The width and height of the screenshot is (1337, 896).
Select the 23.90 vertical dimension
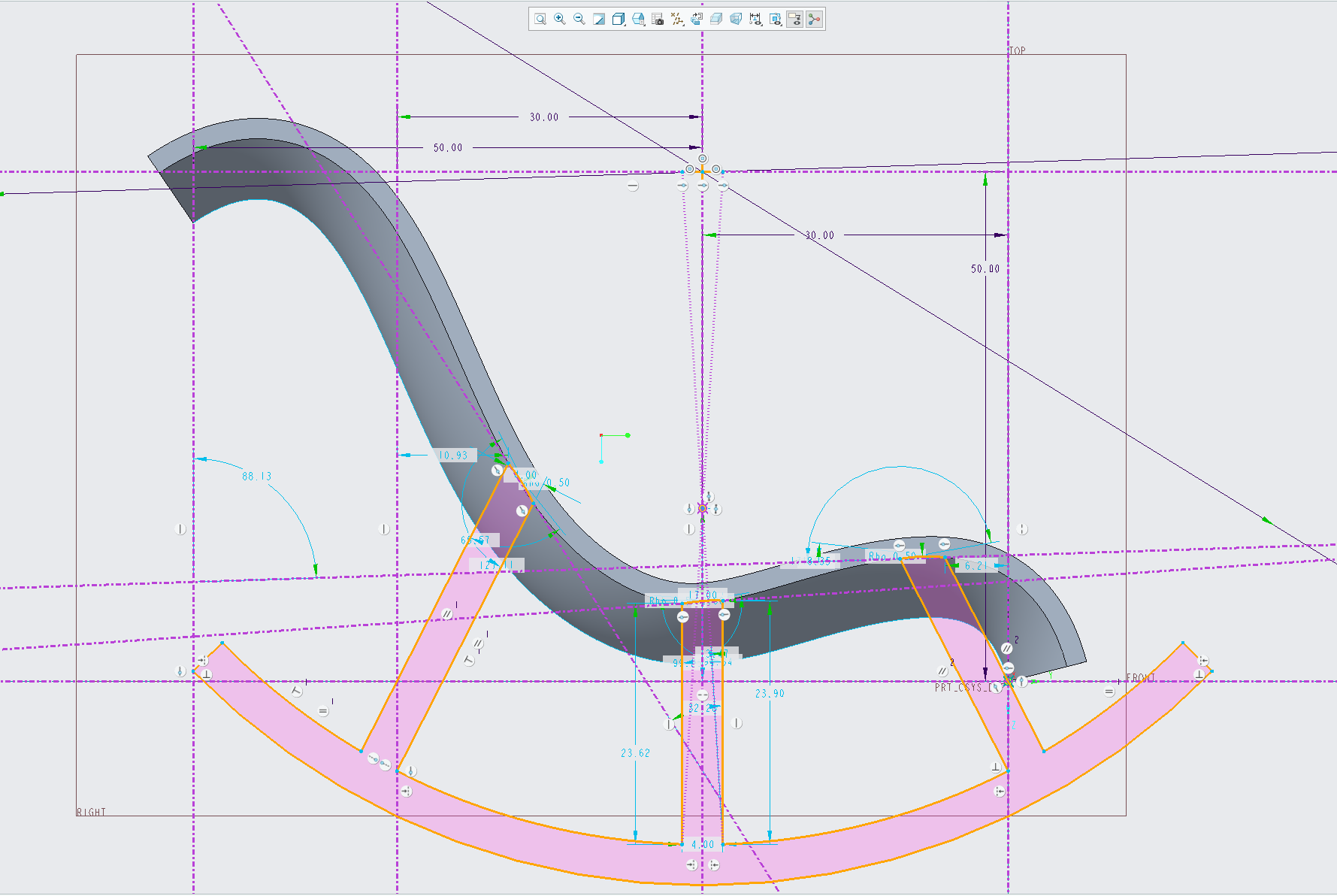[770, 694]
